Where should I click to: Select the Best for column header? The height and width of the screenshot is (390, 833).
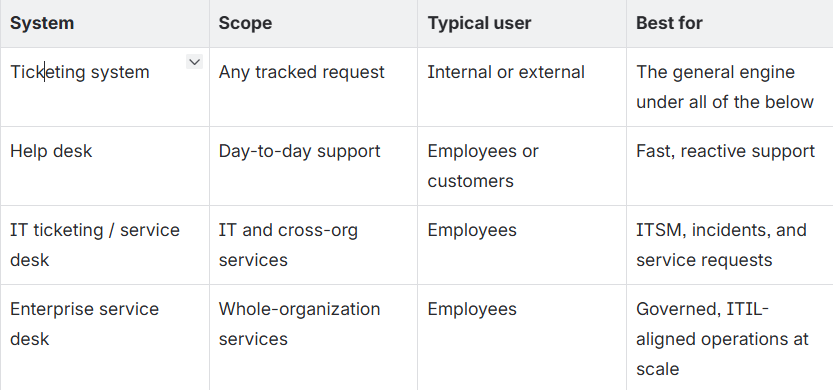[x=730, y=23]
